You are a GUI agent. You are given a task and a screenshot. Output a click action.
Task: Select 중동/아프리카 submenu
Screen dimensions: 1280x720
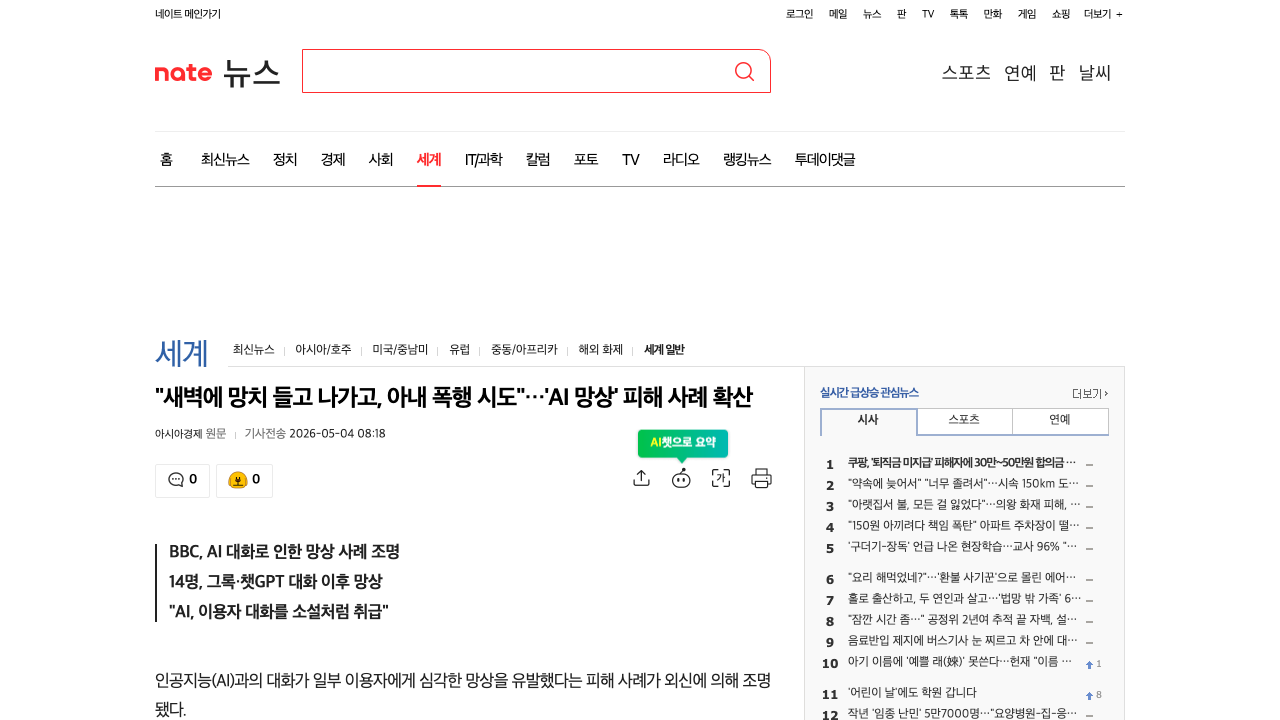point(524,350)
